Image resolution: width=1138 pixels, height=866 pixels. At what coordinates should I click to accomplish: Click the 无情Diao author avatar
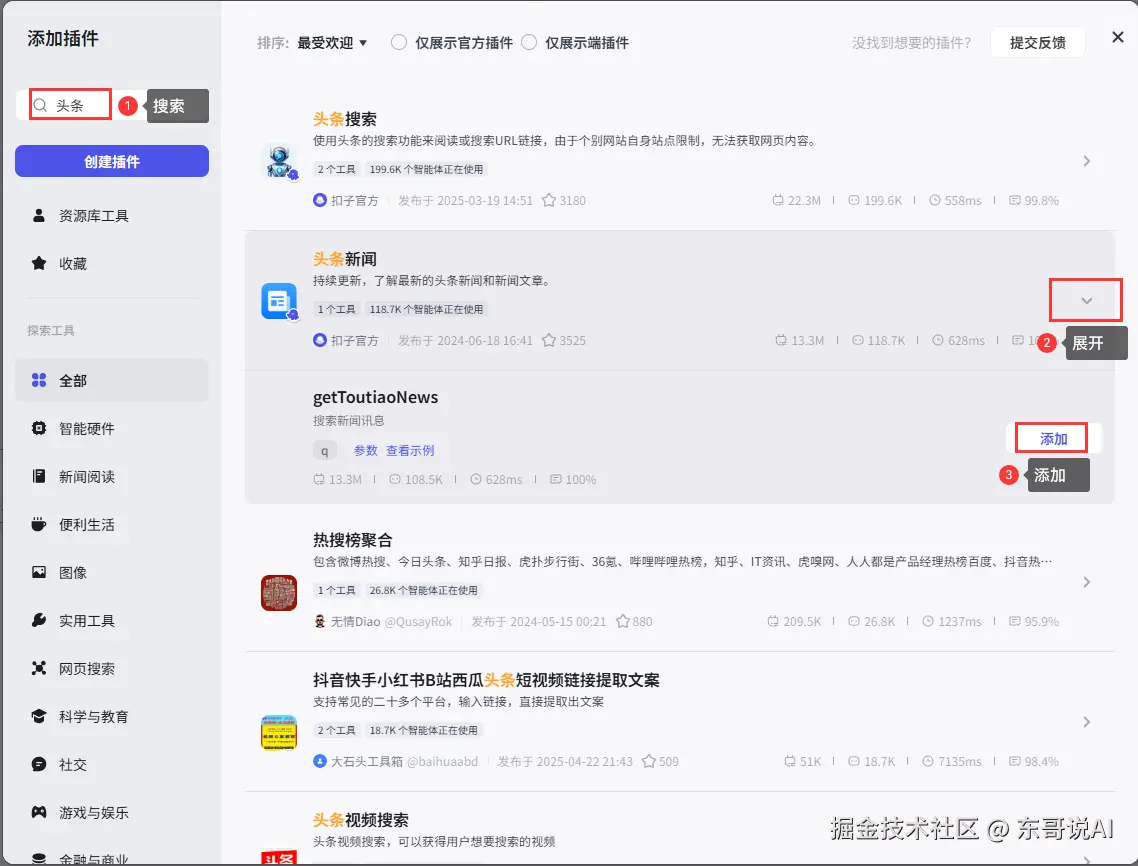tap(320, 621)
